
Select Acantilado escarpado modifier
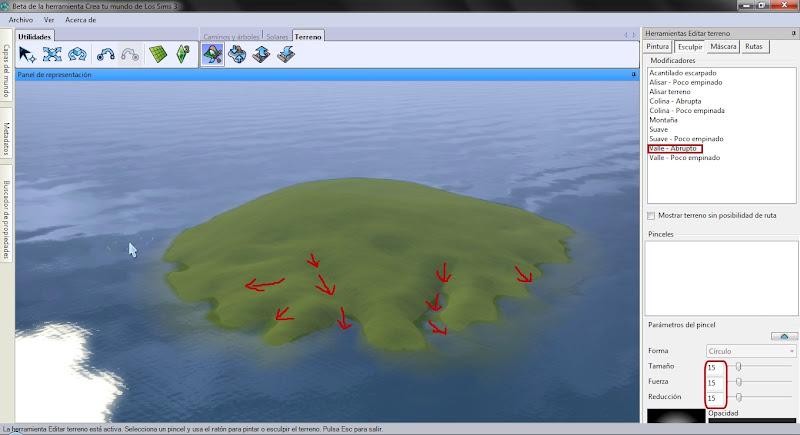[x=683, y=73]
